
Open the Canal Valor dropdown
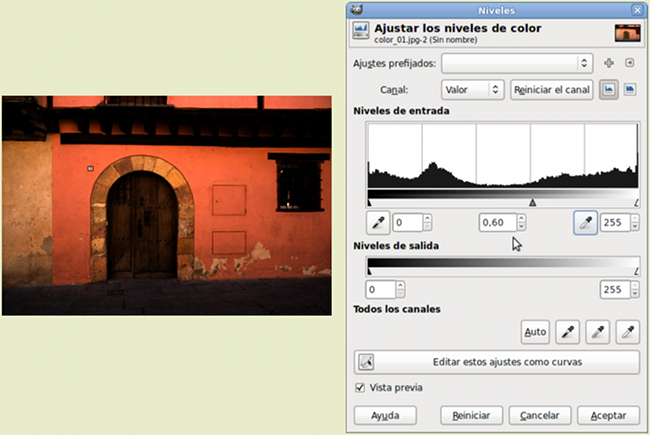473,90
